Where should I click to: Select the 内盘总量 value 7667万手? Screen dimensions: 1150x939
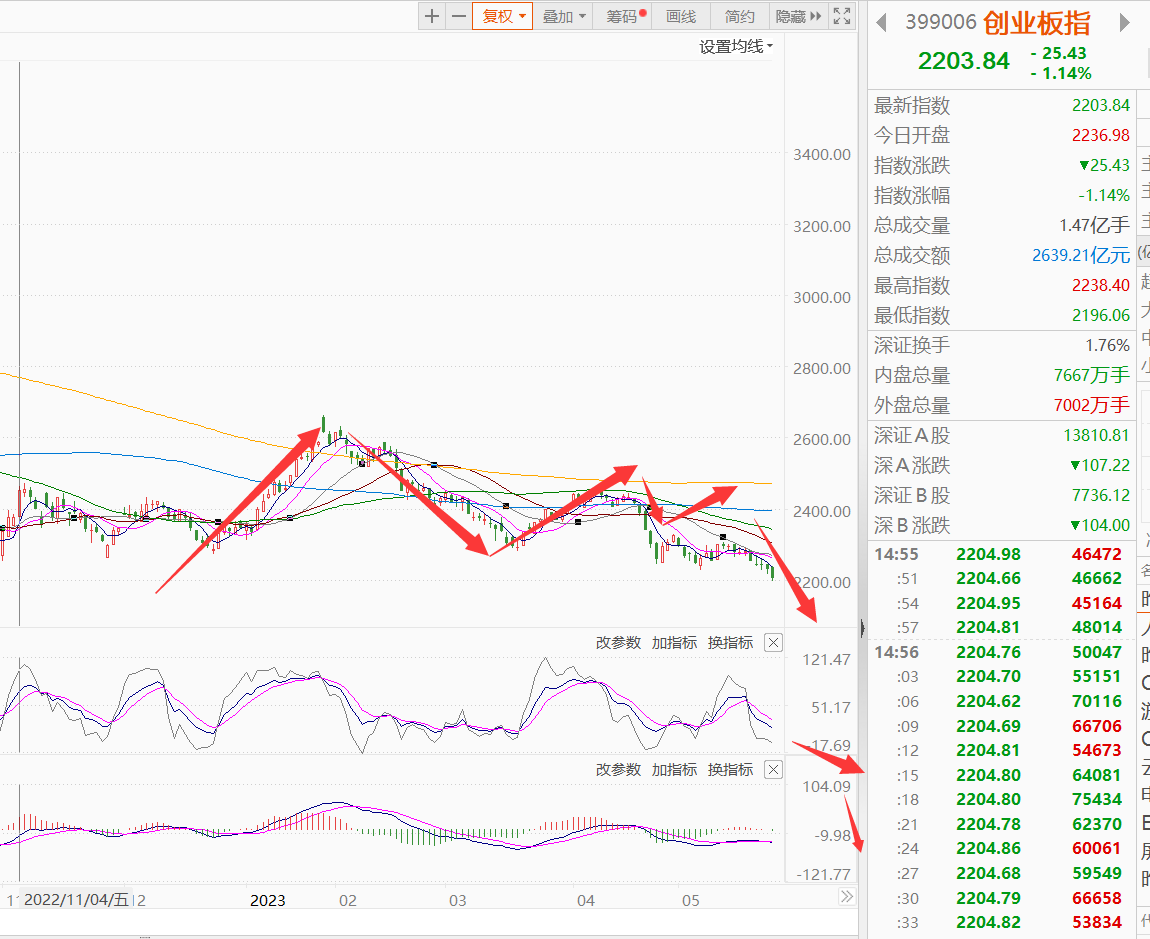tap(1092, 375)
